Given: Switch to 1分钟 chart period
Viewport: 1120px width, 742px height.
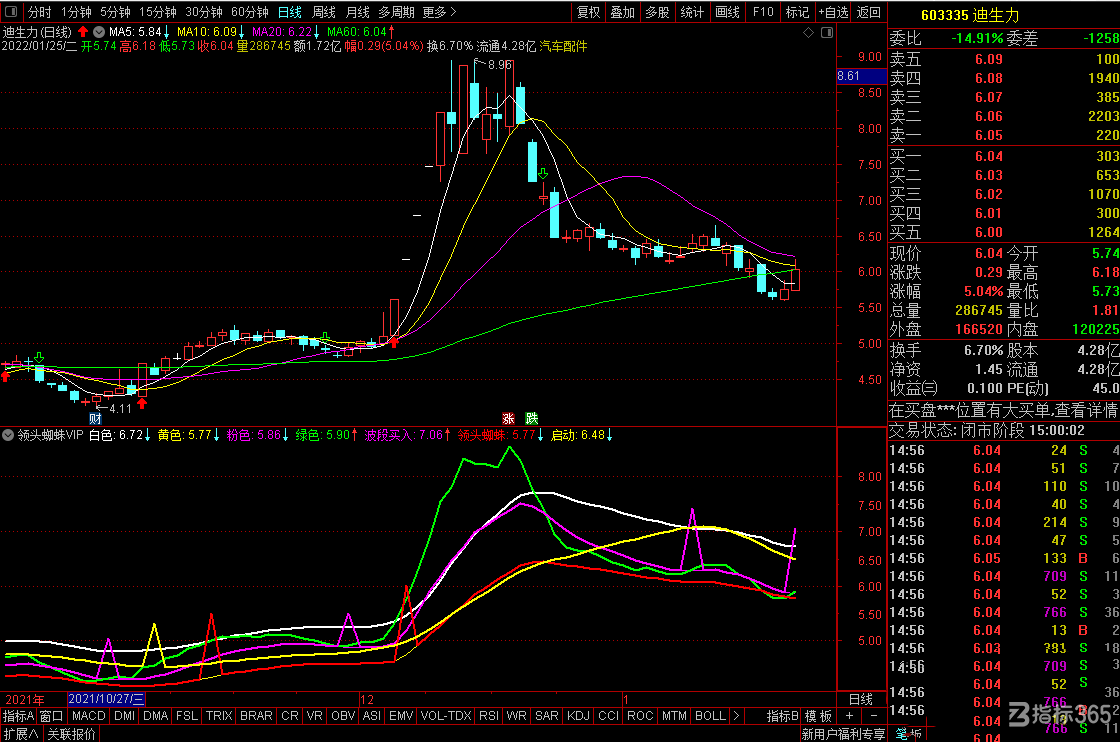Looking at the screenshot, I should pyautogui.click(x=76, y=12).
